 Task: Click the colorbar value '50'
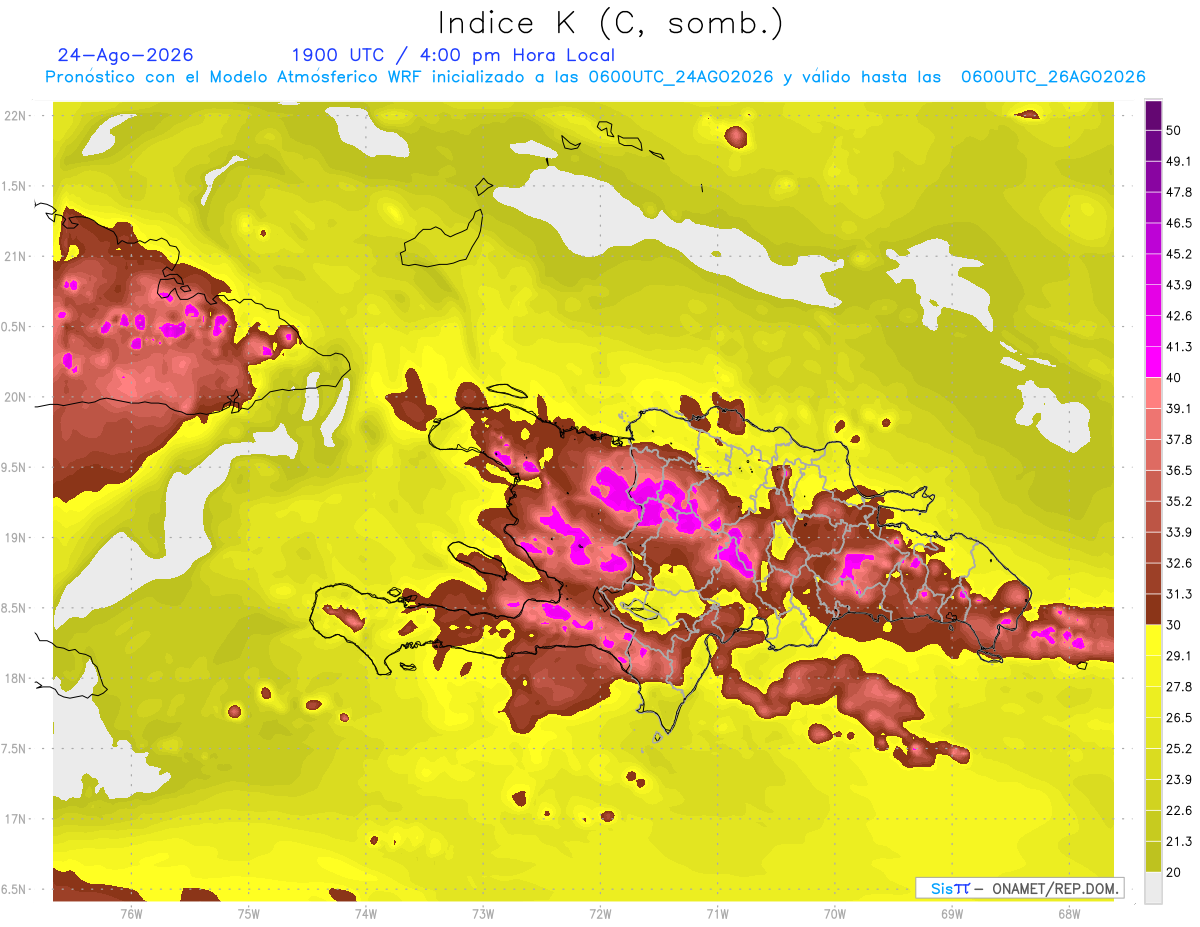coord(1174,131)
